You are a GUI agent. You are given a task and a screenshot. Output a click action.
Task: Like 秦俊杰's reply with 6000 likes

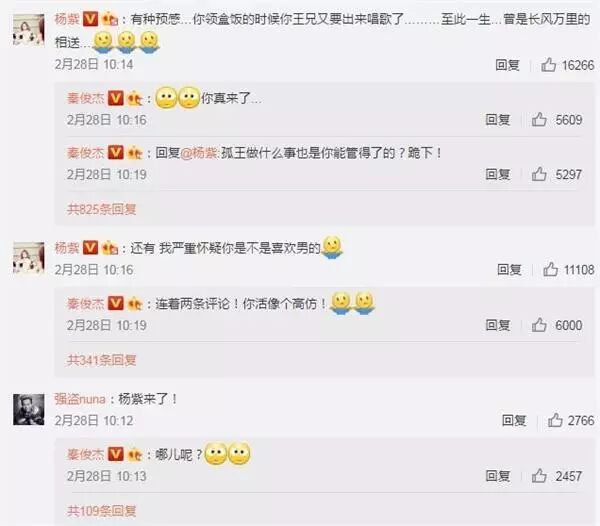click(x=539, y=325)
